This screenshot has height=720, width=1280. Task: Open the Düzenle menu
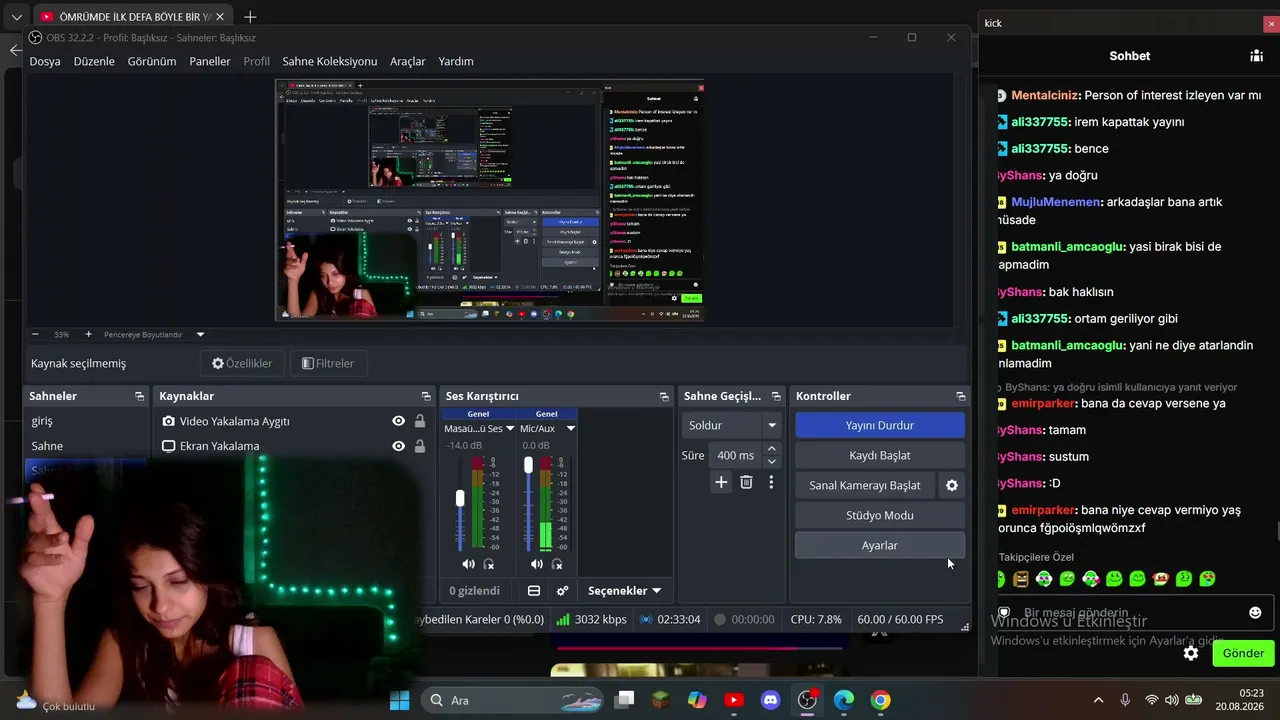click(x=94, y=61)
